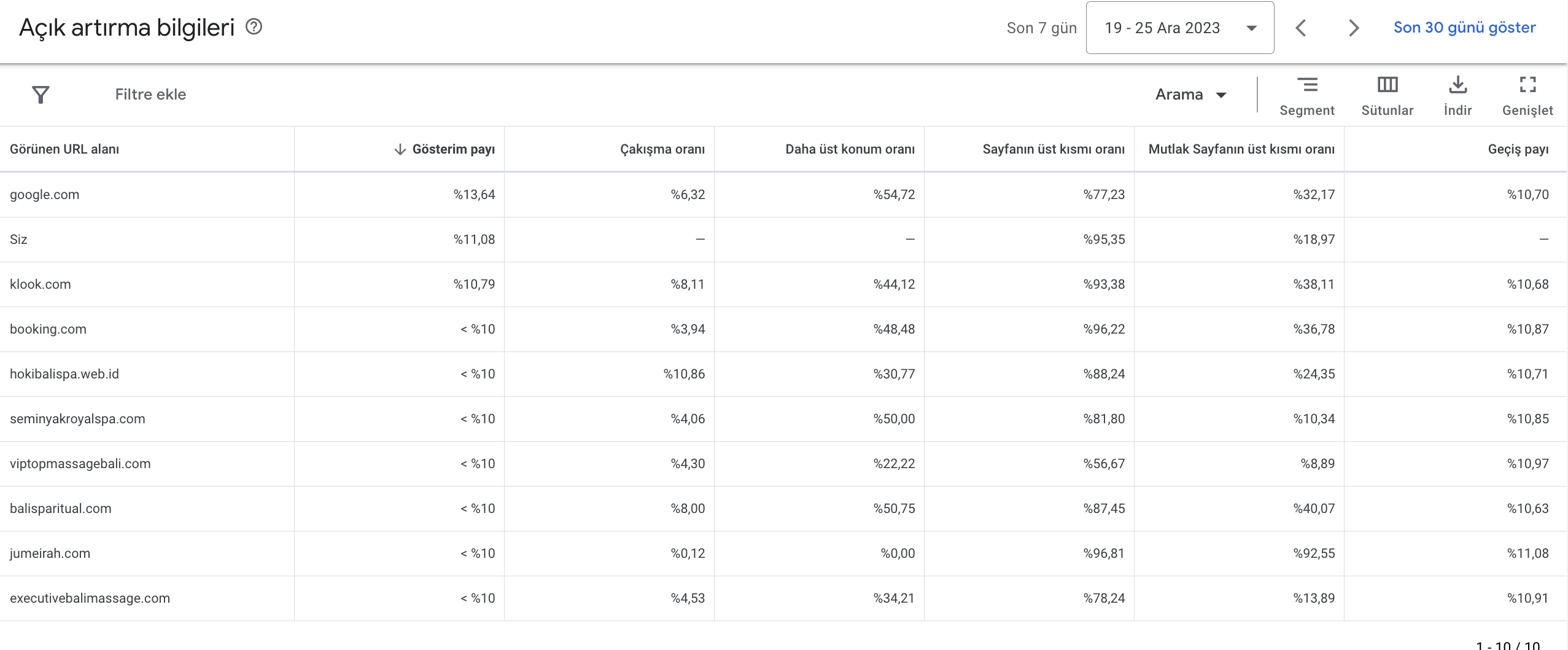Open the Sütunlar column editor
Image resolution: width=1568 pixels, height=650 pixels.
[x=1387, y=96]
